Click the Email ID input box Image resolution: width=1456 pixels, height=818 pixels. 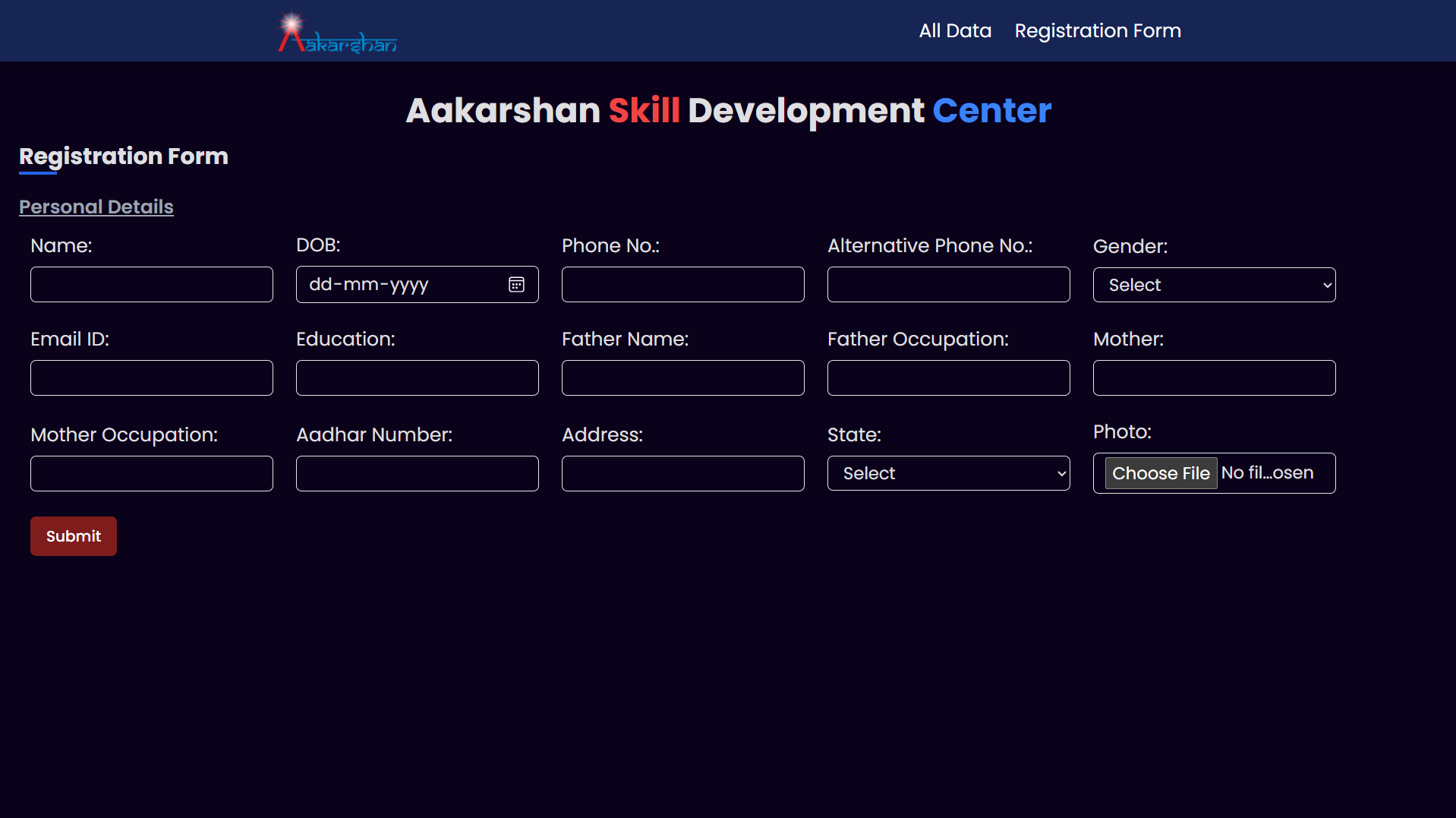tap(152, 378)
